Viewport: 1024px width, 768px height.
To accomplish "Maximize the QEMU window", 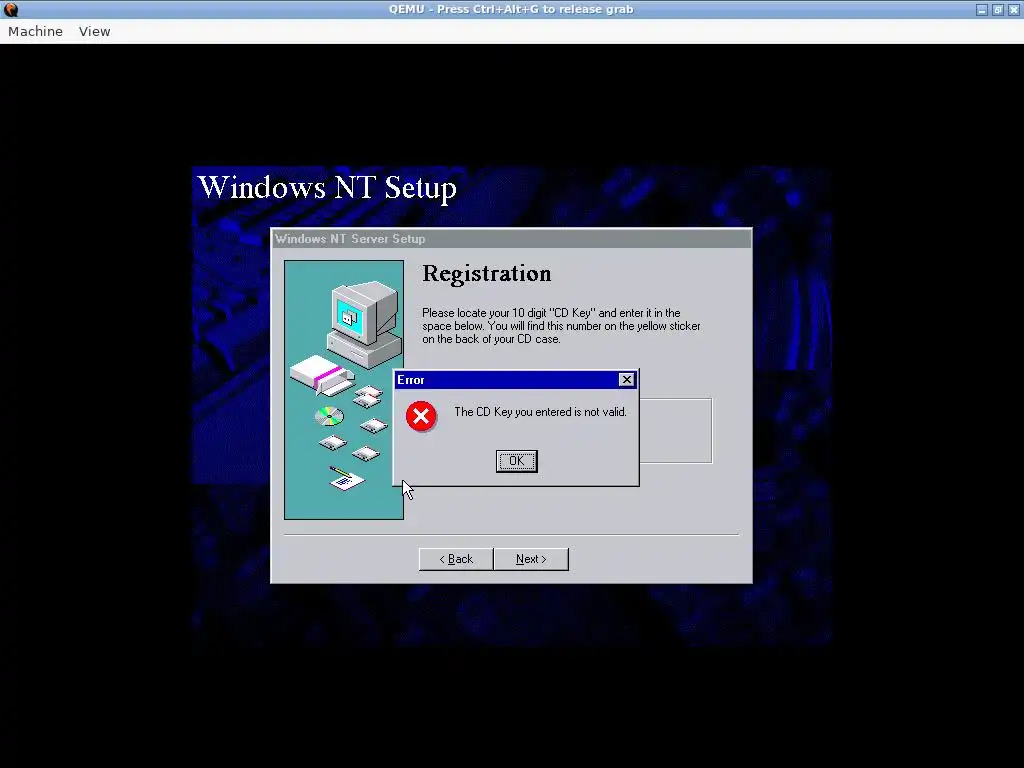I will click(998, 9).
